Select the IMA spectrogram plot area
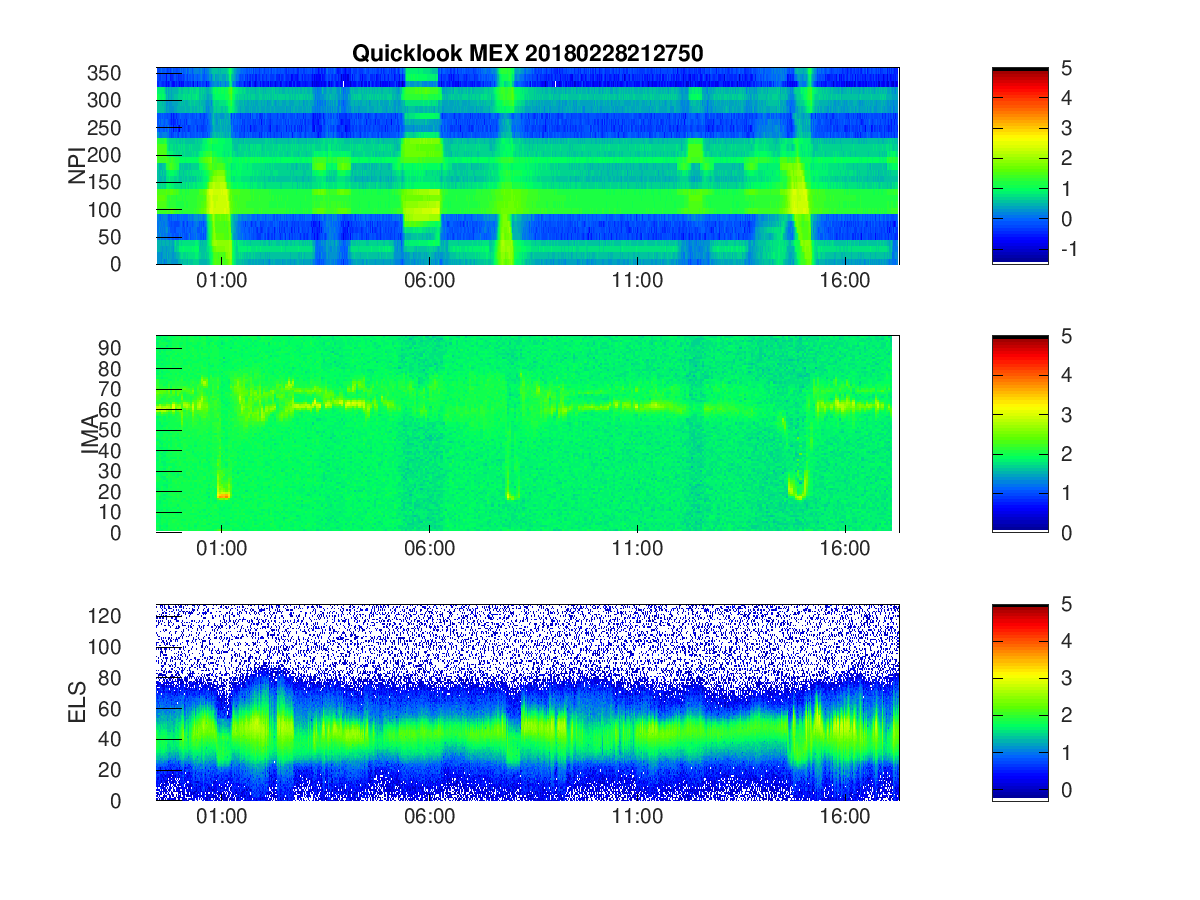Image resolution: width=1200 pixels, height=900 pixels. [x=527, y=434]
